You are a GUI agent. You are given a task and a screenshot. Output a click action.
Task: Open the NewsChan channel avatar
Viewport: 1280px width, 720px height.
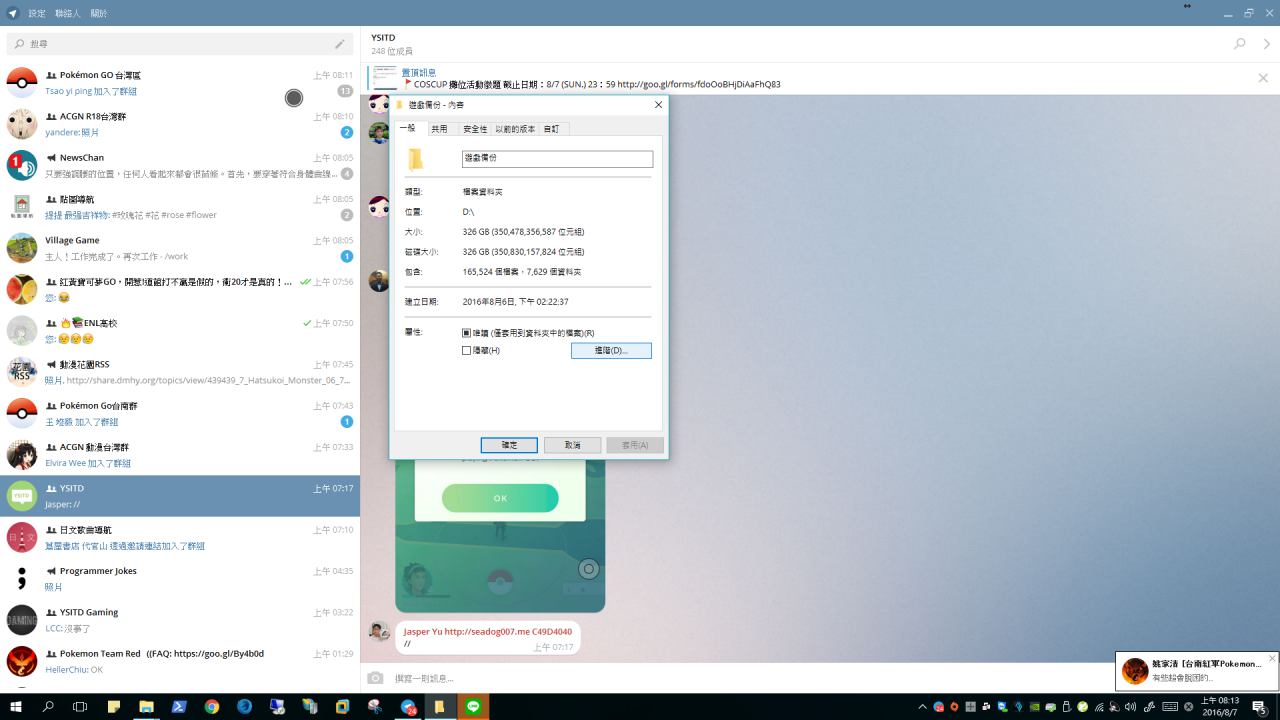click(22, 165)
